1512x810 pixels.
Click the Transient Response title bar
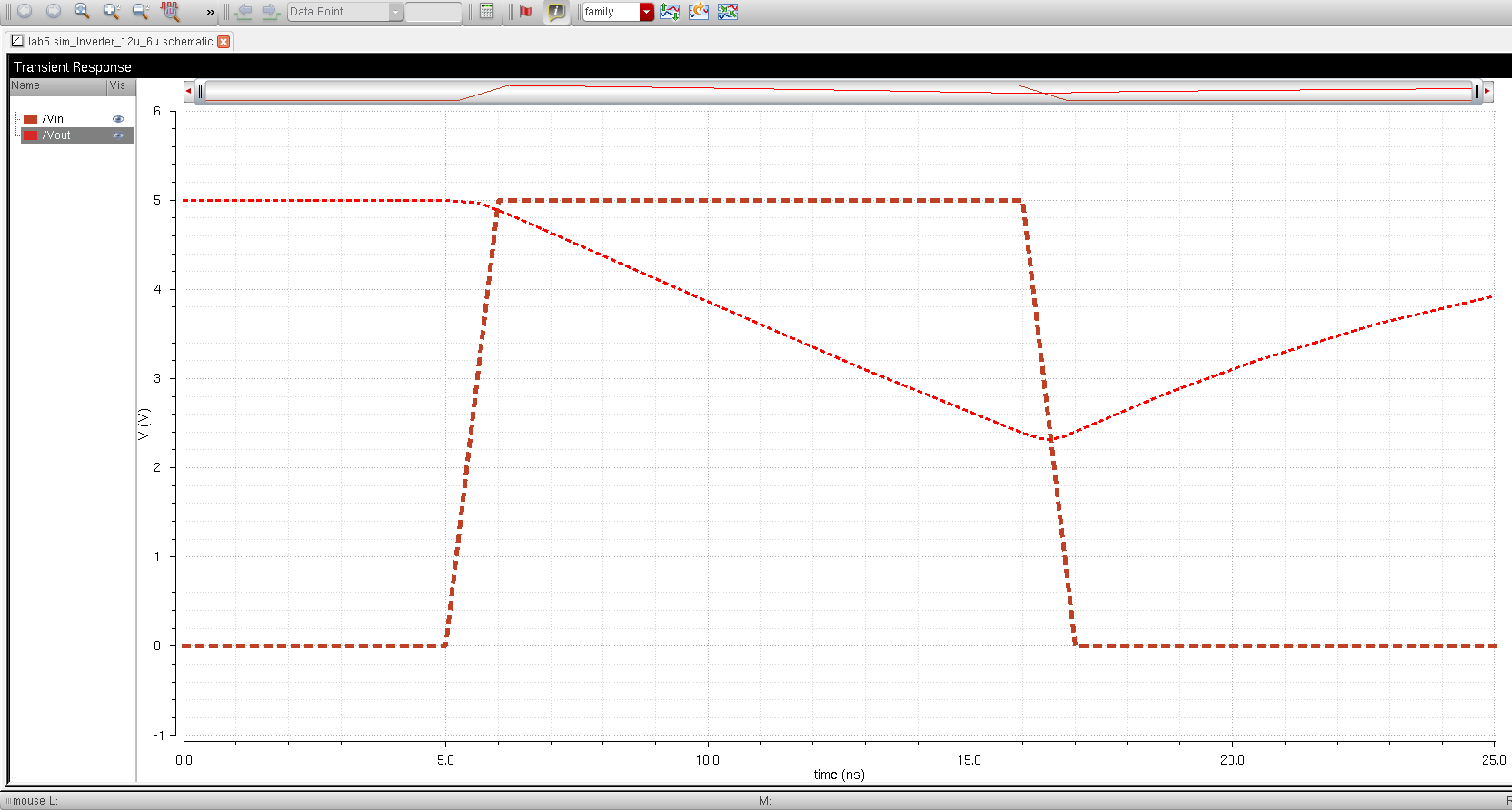click(x=760, y=66)
